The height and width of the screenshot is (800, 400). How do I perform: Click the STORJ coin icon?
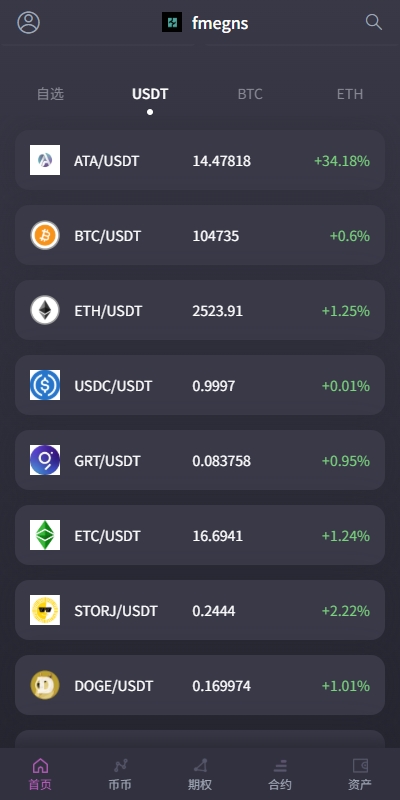coord(45,610)
